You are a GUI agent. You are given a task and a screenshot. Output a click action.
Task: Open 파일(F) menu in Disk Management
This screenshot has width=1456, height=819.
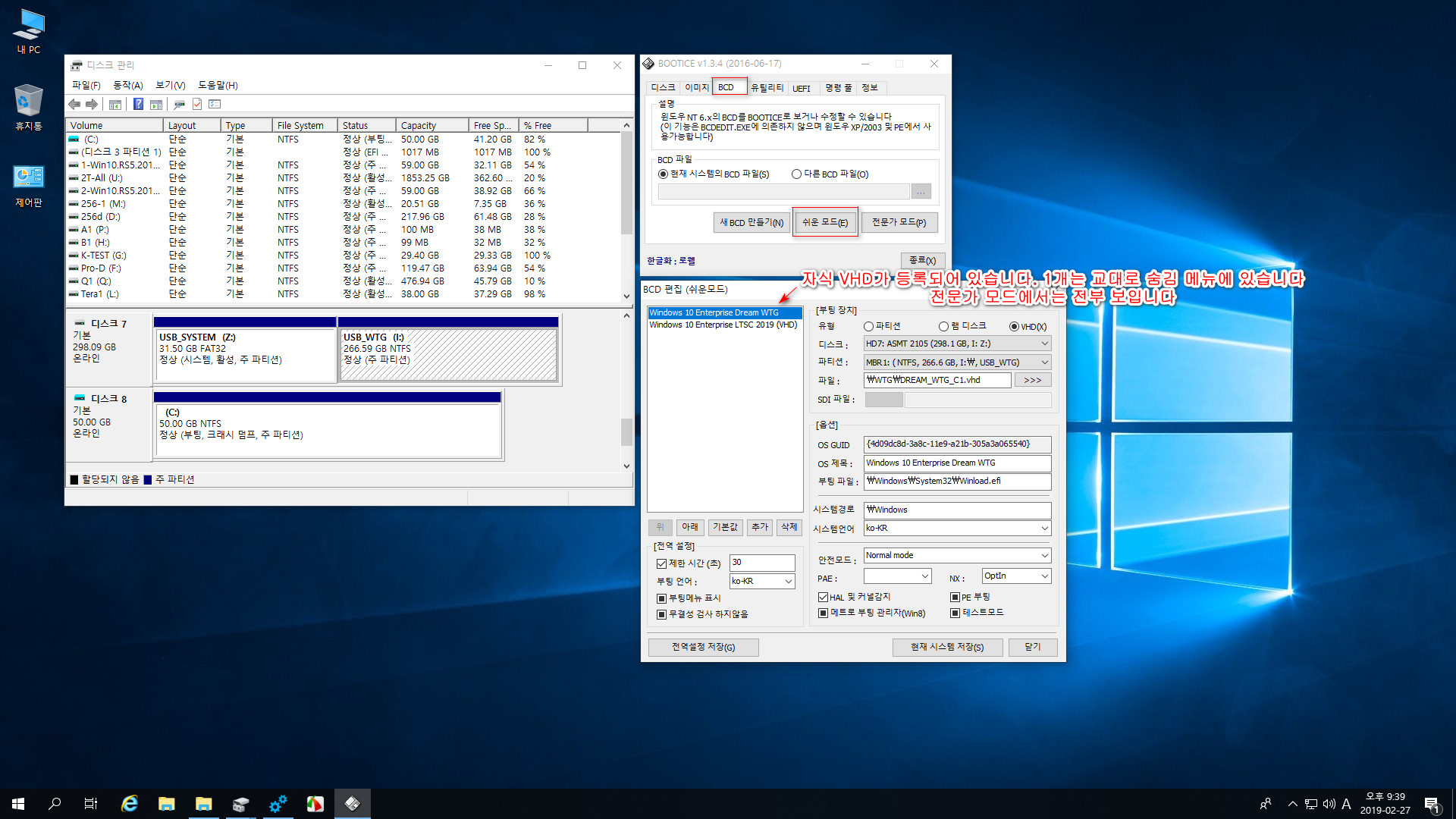pos(86,85)
